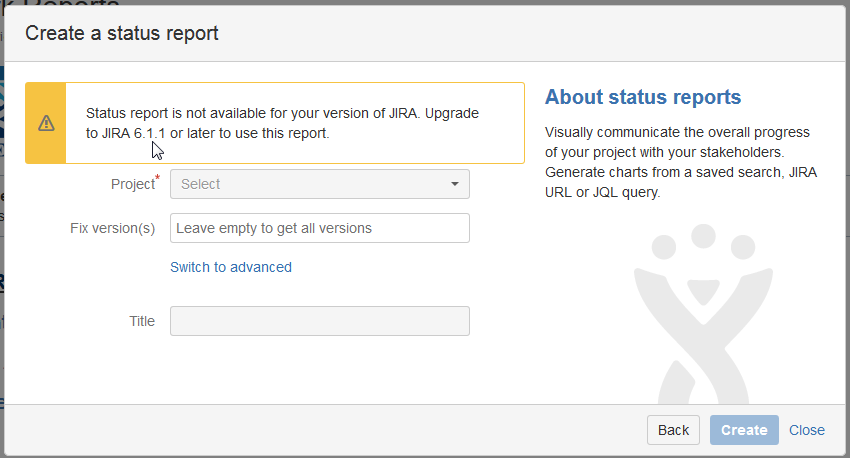The image size is (850, 458).
Task: Click the Project field label
Action: coord(135,183)
